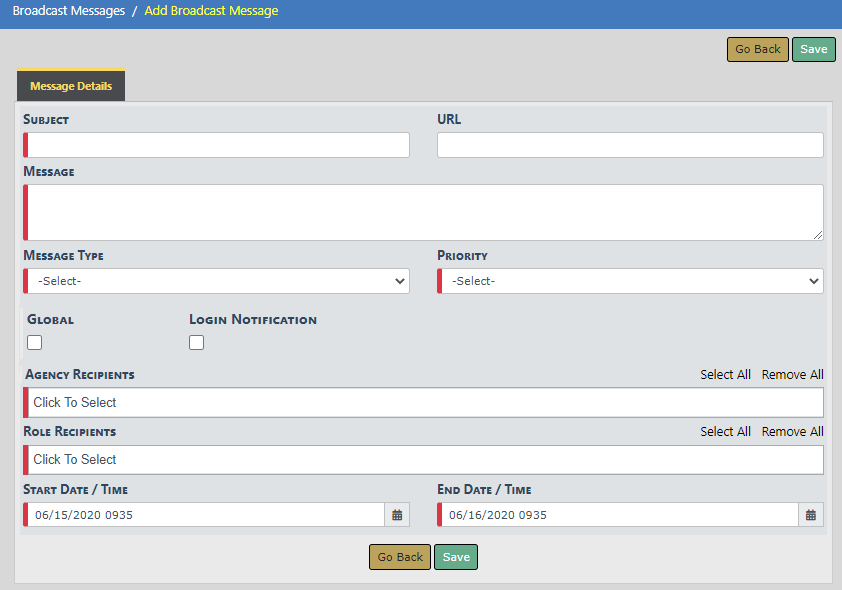This screenshot has height=590, width=842.
Task: Remove All agency recipients
Action: coord(792,375)
